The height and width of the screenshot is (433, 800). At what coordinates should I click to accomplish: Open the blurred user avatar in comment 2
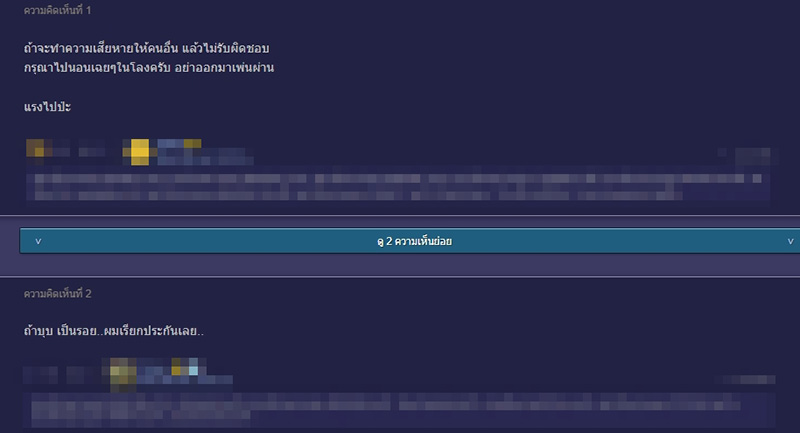click(38, 375)
